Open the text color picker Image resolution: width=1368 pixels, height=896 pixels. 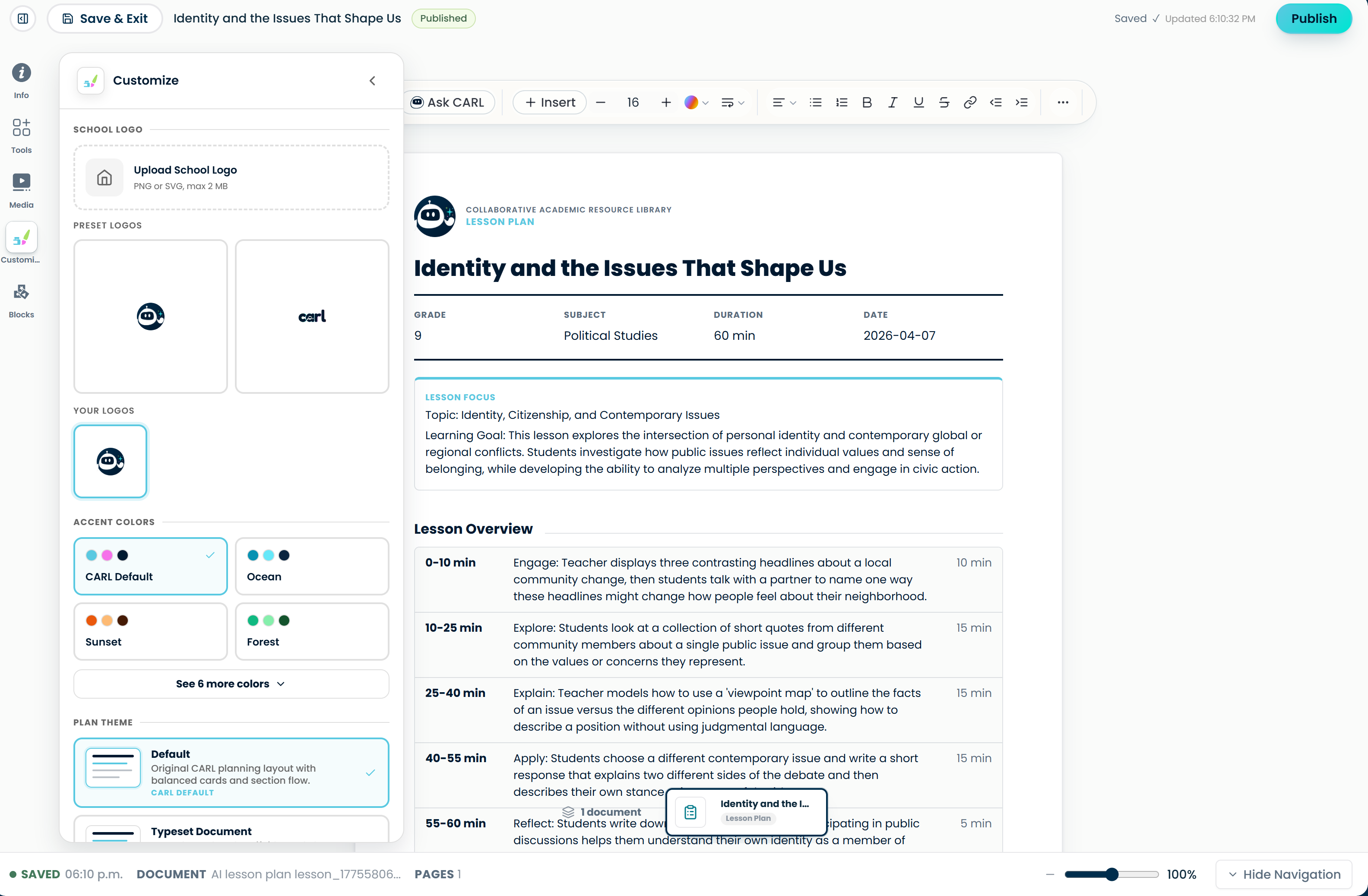[696, 102]
